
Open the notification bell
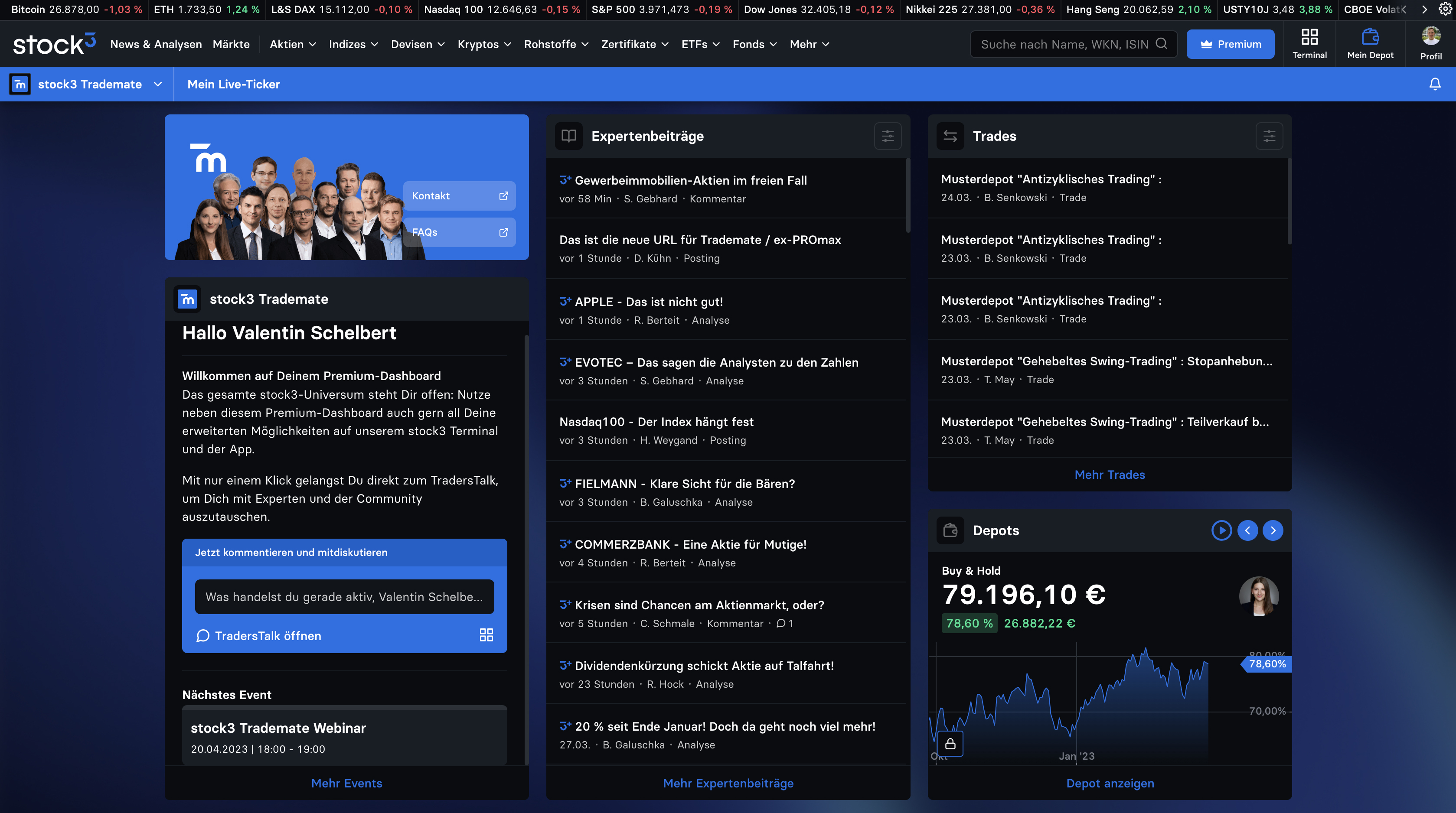(1434, 84)
